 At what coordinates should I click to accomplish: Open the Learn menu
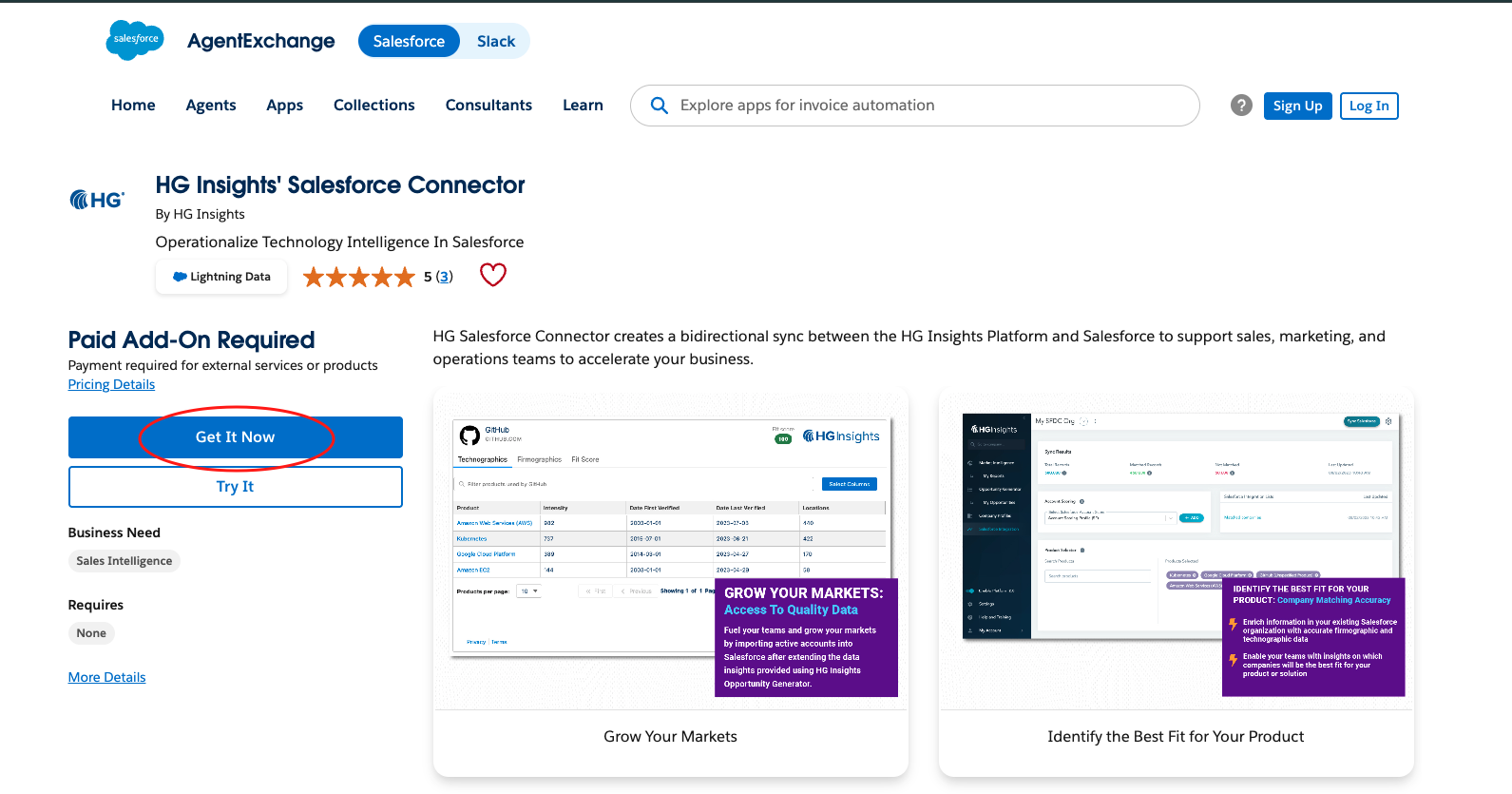tap(583, 105)
